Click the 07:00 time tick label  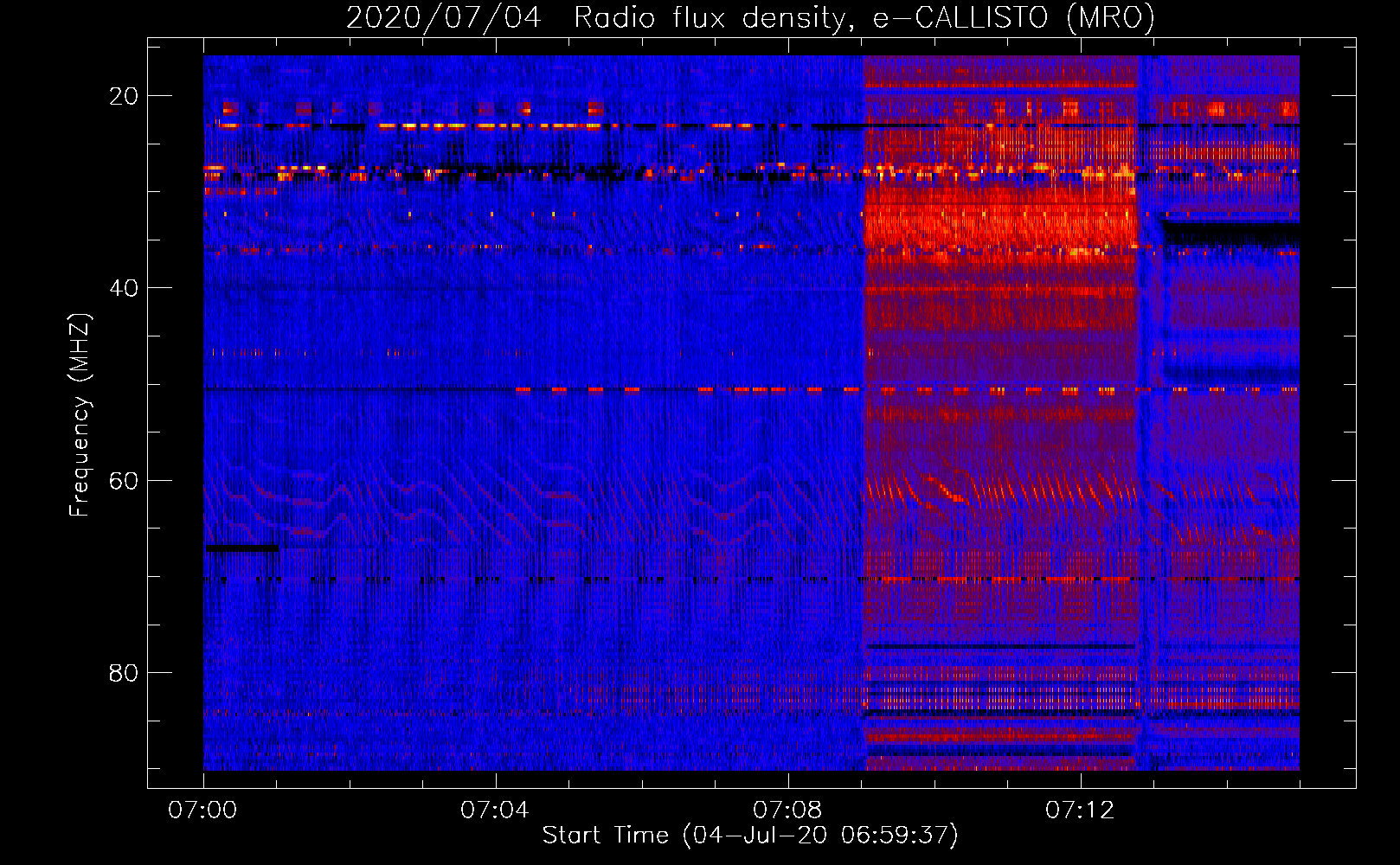[x=202, y=811]
